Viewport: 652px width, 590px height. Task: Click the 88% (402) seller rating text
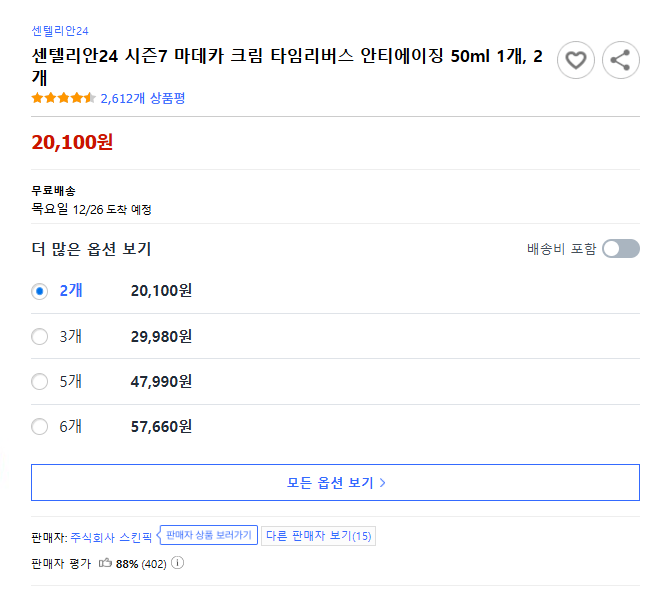[x=141, y=564]
